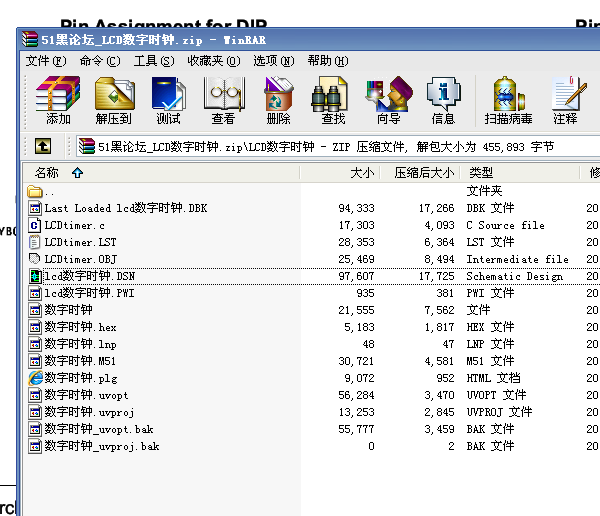Click the 文件夹 type of parent folder row
Image resolution: width=600 pixels, height=516 pixels.
[484, 191]
